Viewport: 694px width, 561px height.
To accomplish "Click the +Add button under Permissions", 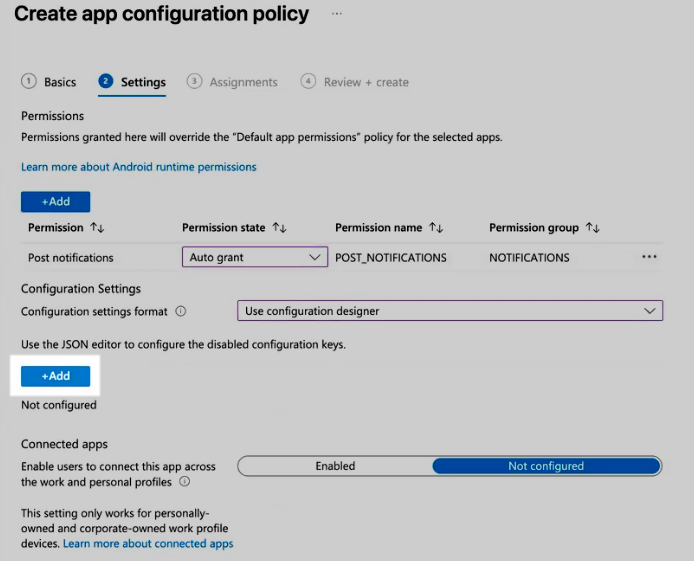I will click(x=55, y=202).
